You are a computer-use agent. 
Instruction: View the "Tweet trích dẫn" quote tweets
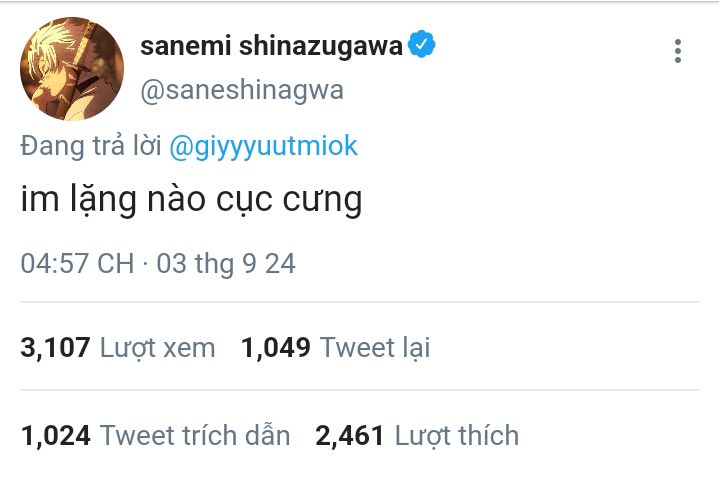[x=195, y=435]
